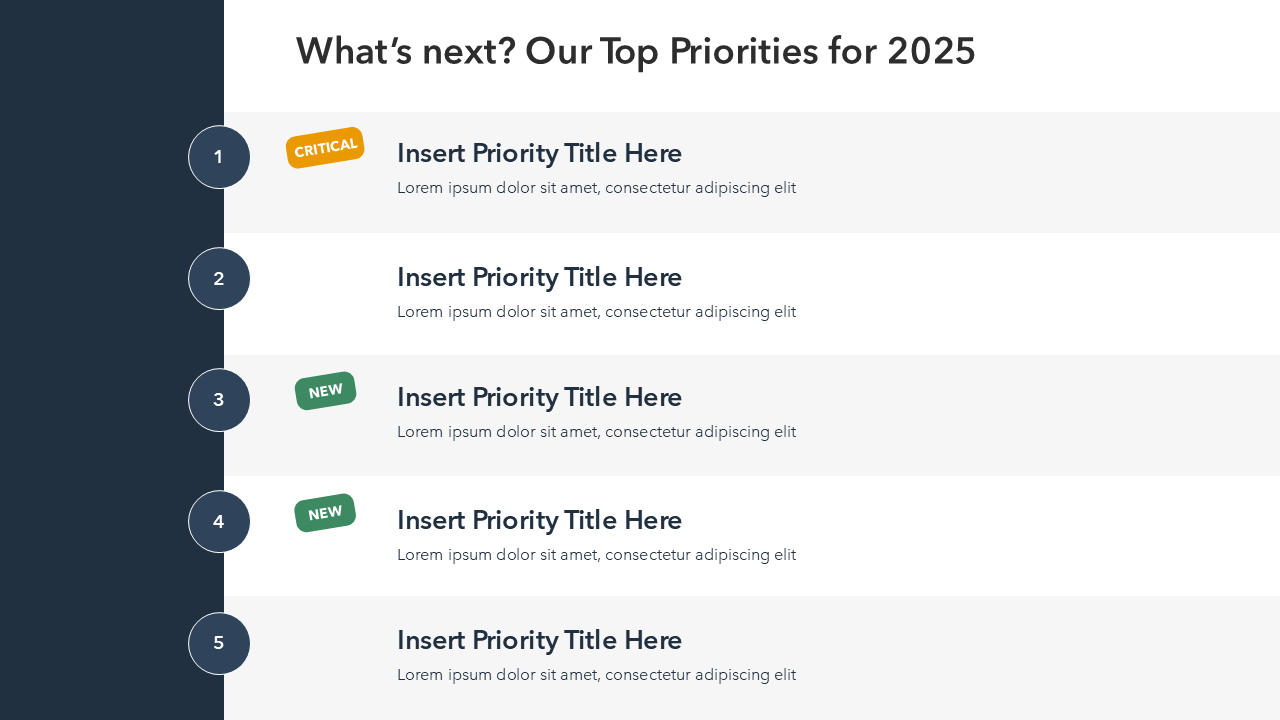Click the number 2 circle badge
Image resolution: width=1280 pixels, height=720 pixels.
[219, 279]
